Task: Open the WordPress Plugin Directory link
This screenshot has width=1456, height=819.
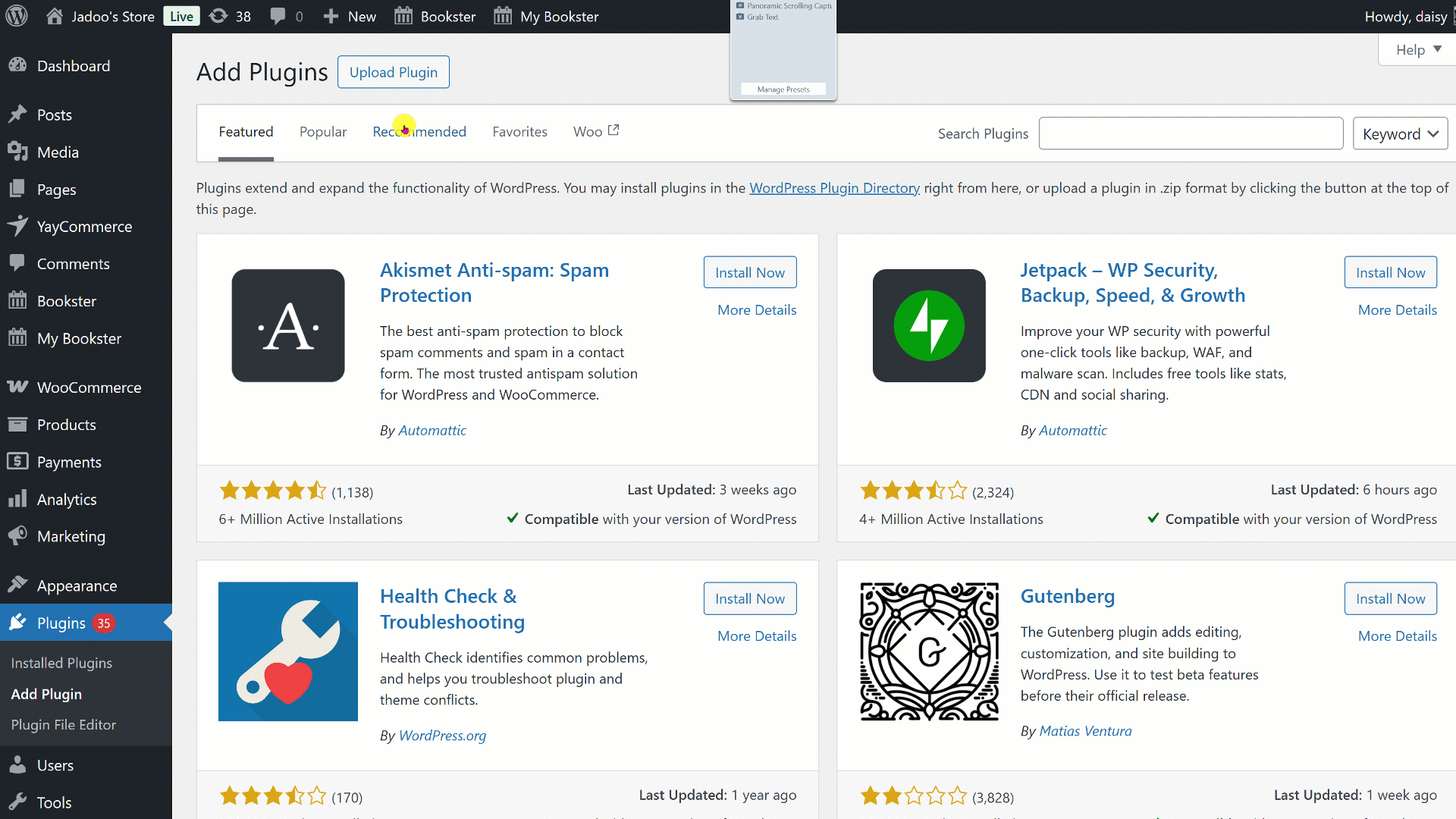Action: (834, 188)
